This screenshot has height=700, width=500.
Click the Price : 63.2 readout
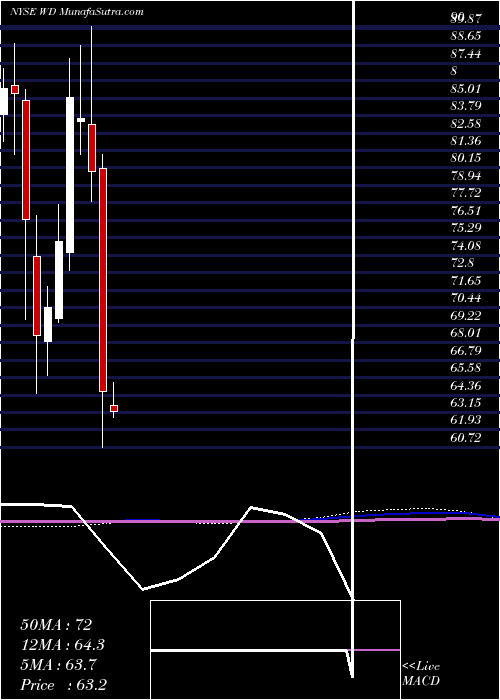(63, 684)
